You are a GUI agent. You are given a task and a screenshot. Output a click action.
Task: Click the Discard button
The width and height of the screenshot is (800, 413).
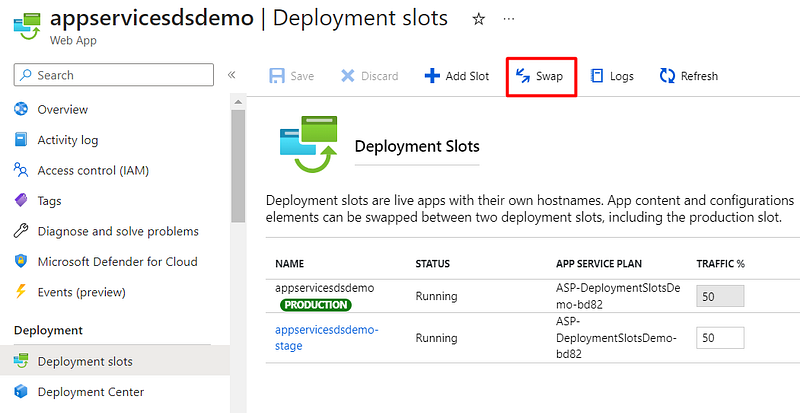click(x=369, y=76)
